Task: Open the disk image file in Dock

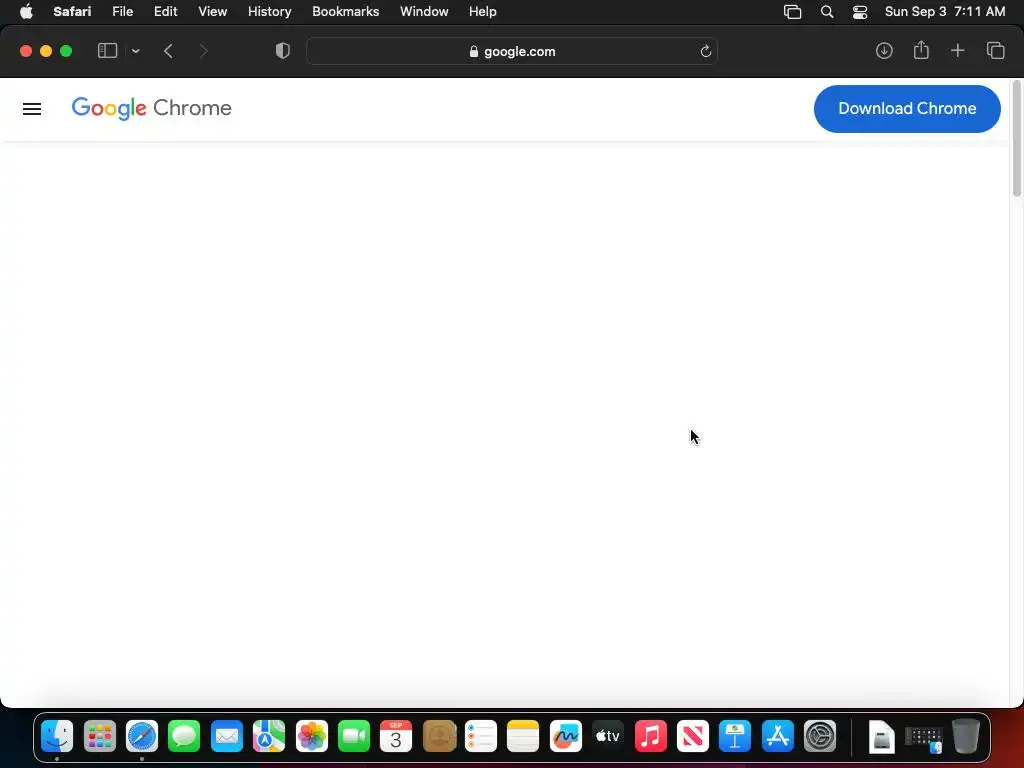Action: pos(881,737)
